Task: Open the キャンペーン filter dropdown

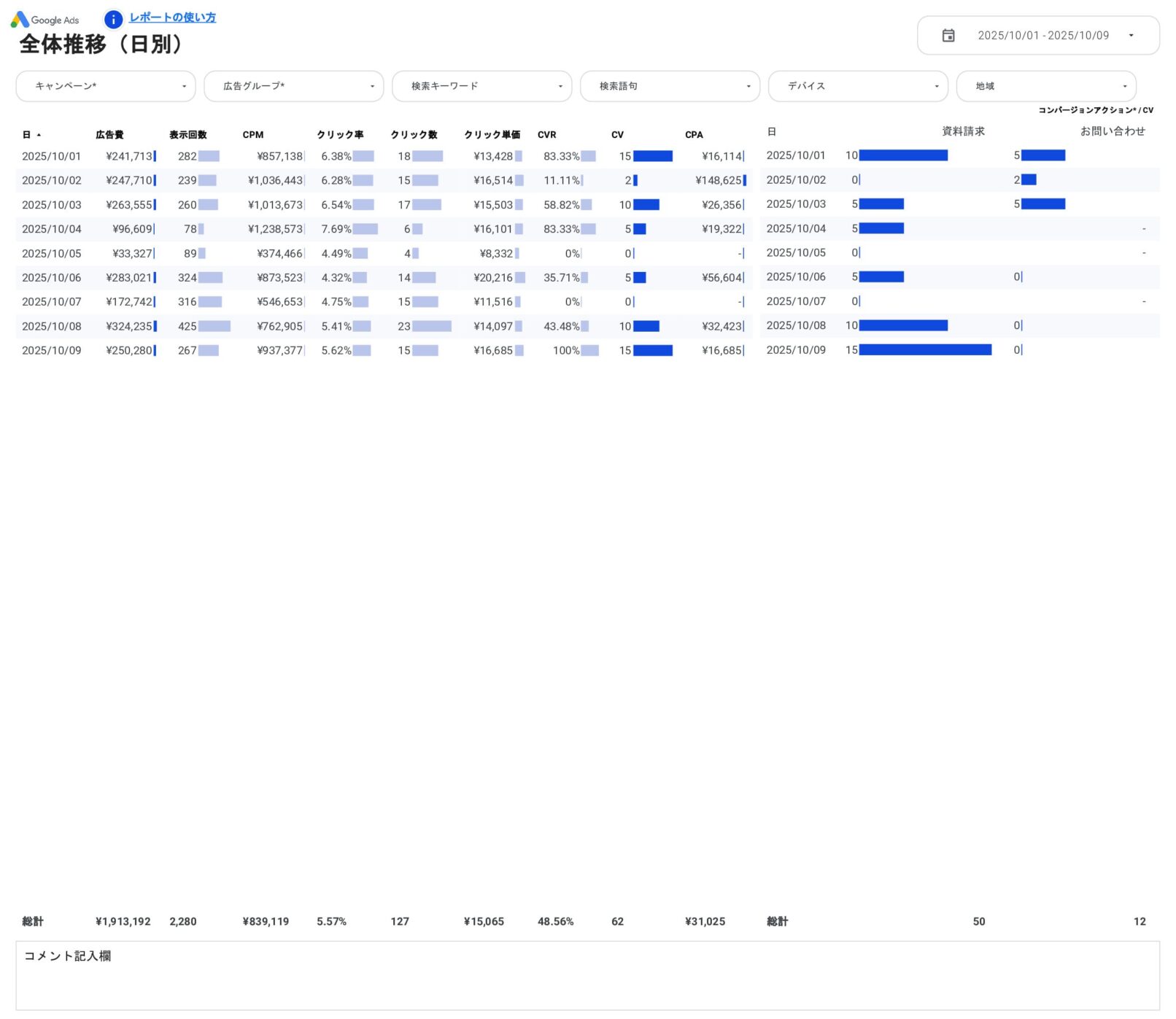Action: (185, 86)
